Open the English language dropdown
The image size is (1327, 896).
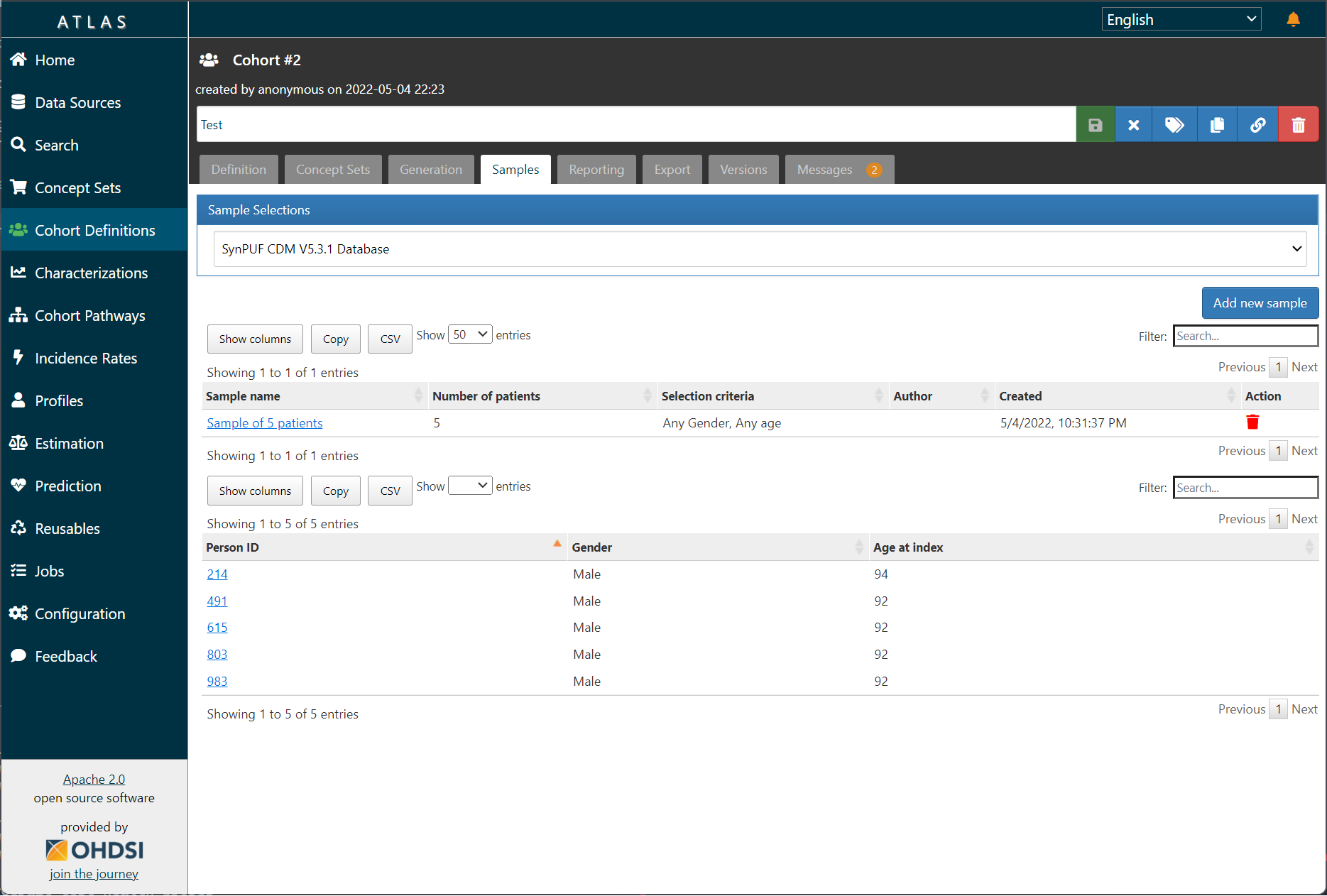pos(1181,19)
